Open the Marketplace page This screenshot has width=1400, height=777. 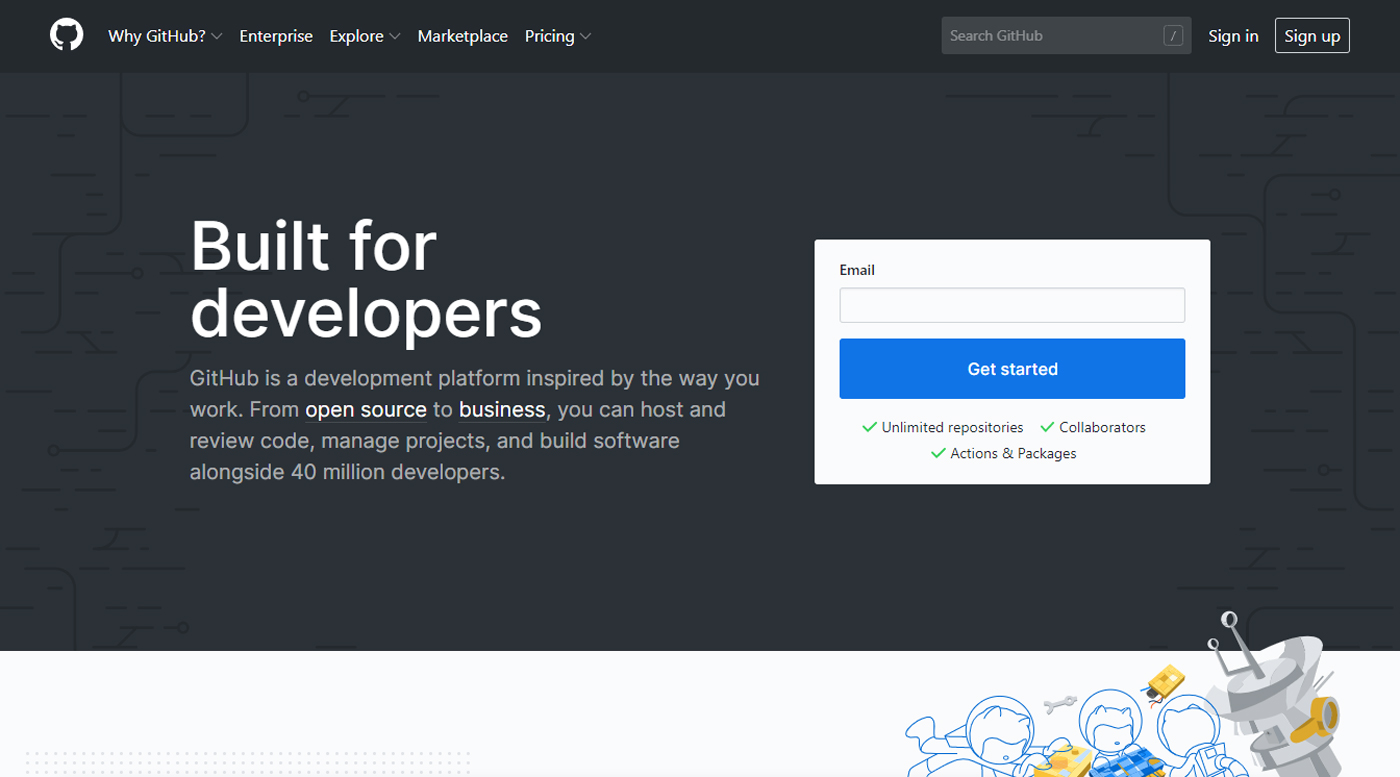click(462, 36)
